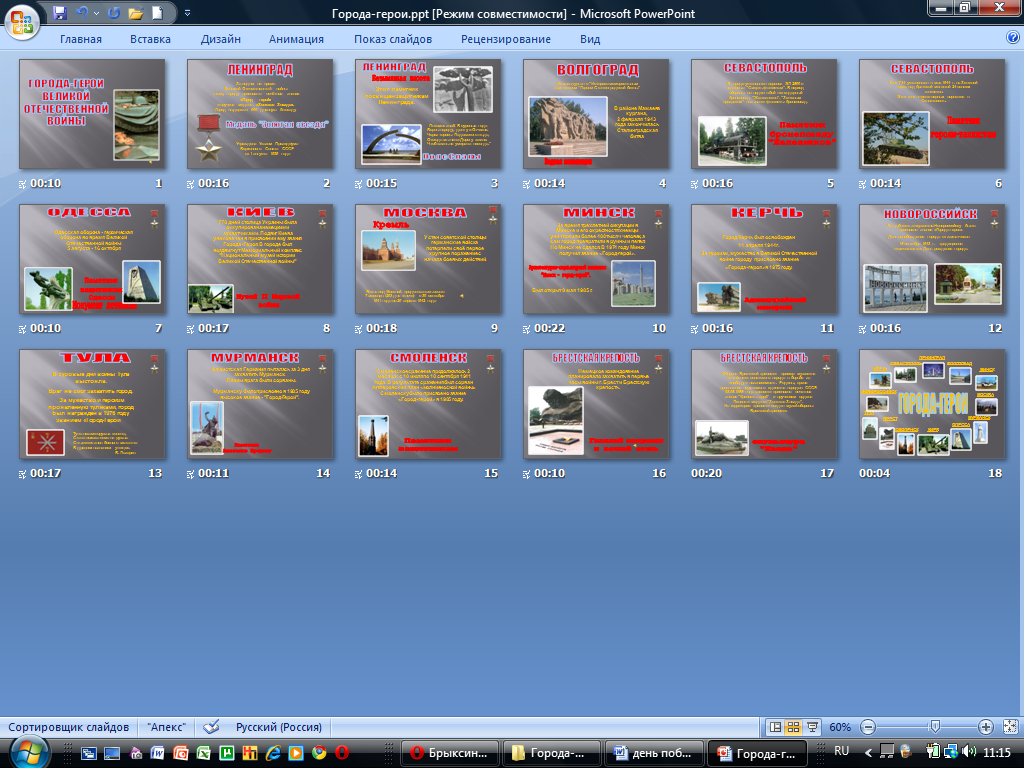
Task: Save the presentation with the floppy disk icon
Action: point(60,14)
